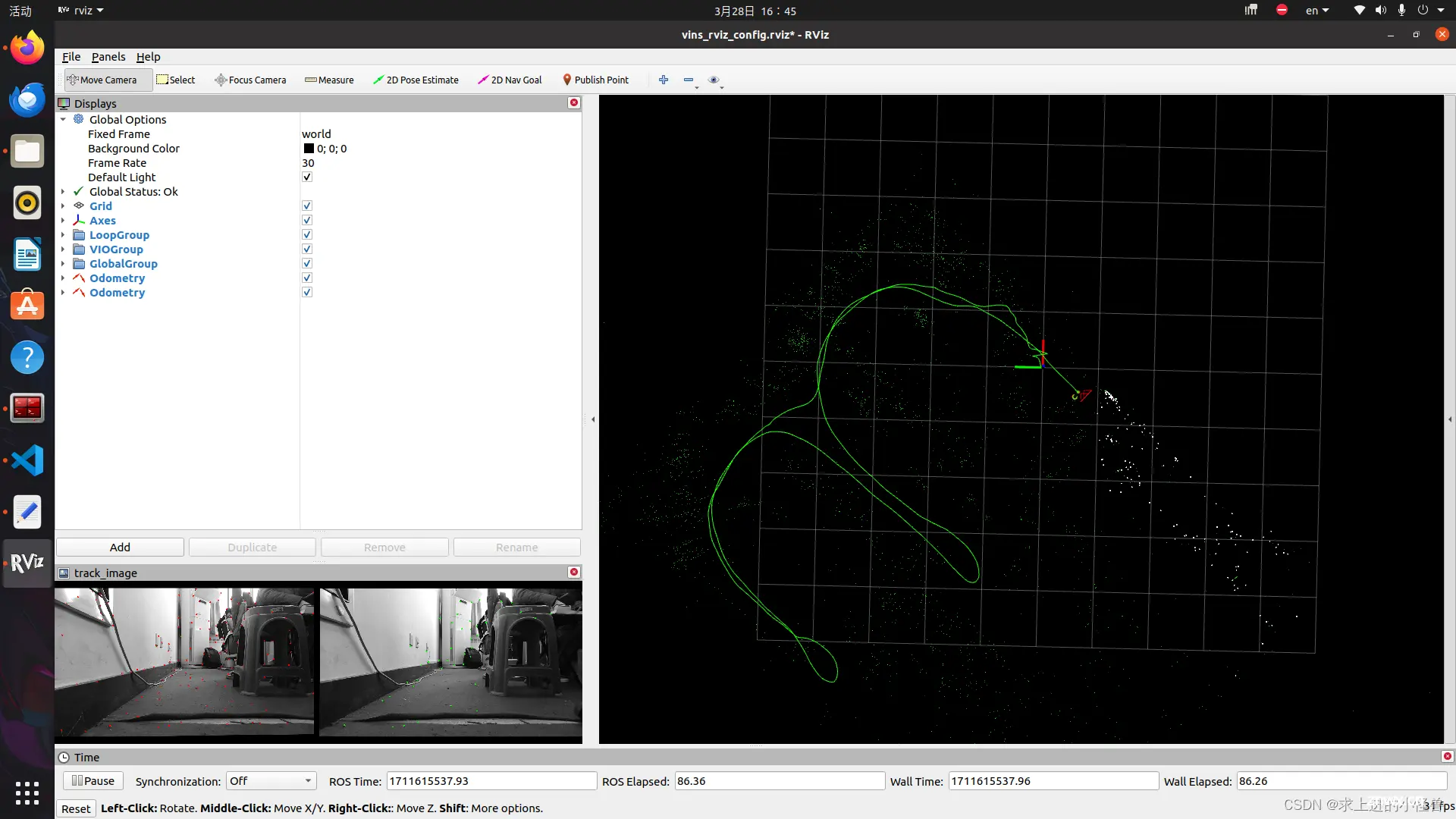Expand the LoopGroup tree item
This screenshot has height=819, width=1456.
click(63, 234)
